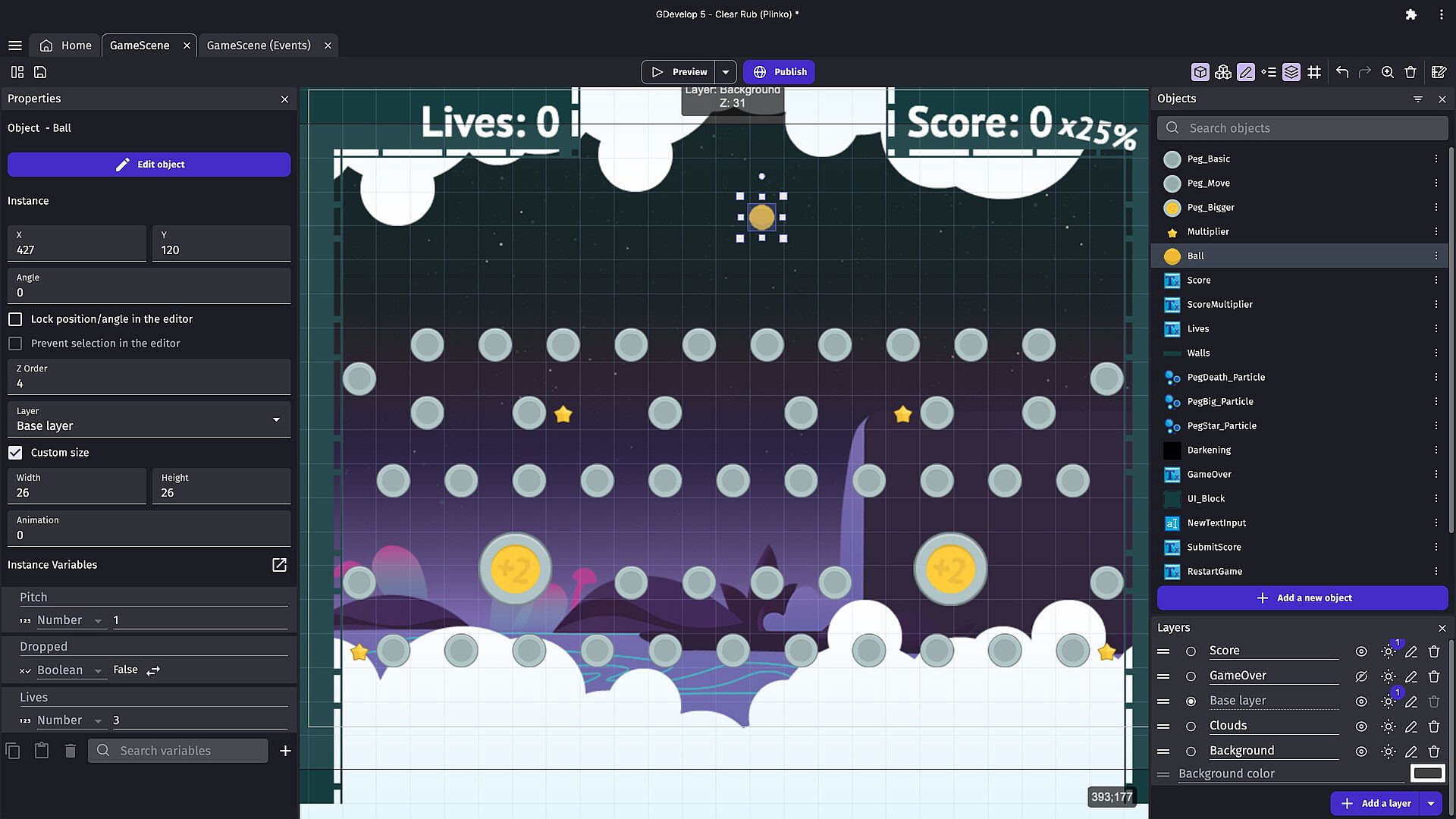Image resolution: width=1456 pixels, height=819 pixels.
Task: Open the Background color swatch
Action: tap(1427, 773)
